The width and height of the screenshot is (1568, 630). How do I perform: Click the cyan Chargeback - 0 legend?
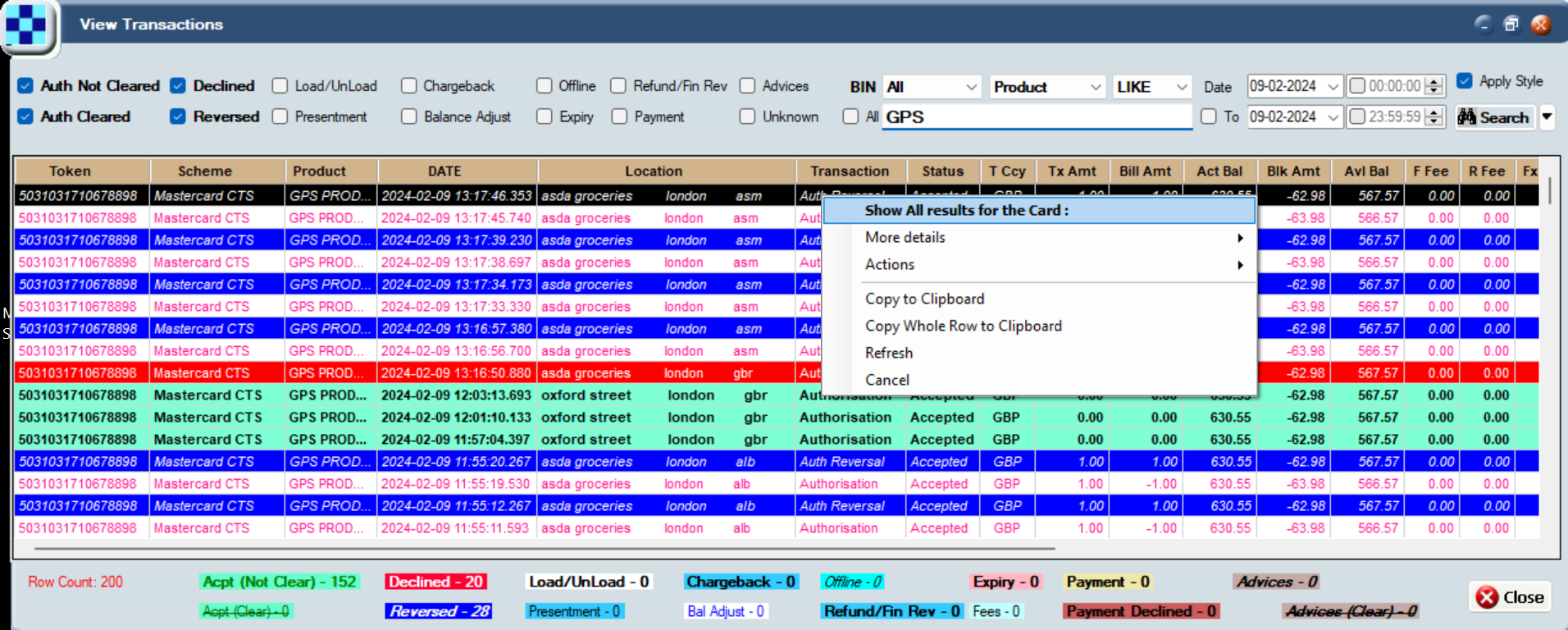[741, 582]
